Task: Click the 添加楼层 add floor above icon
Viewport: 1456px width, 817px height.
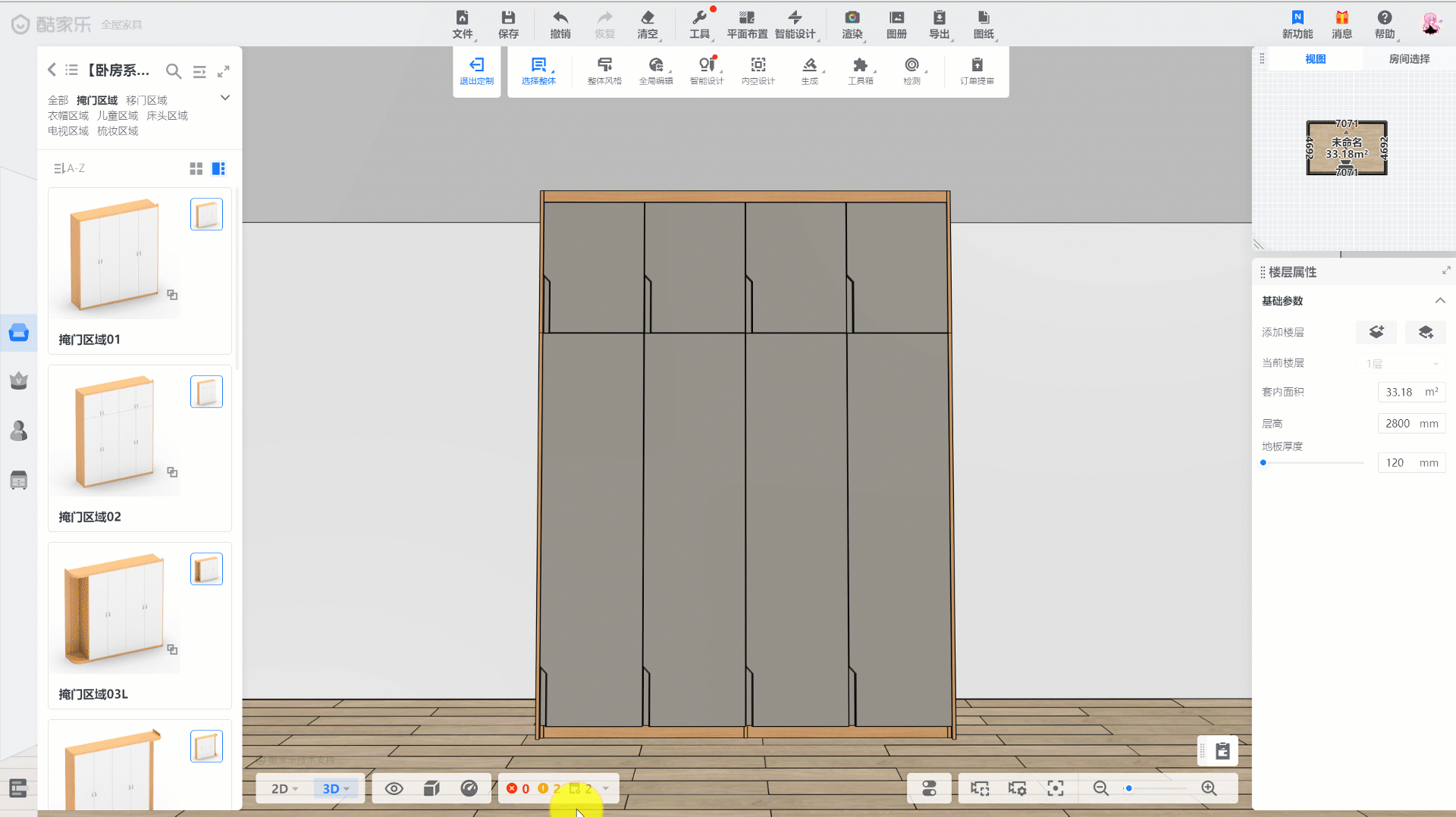Action: click(x=1376, y=332)
